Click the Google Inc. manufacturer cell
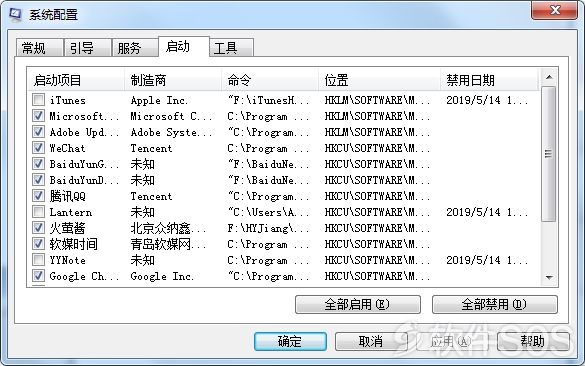This screenshot has height=366, width=585. tap(162, 276)
